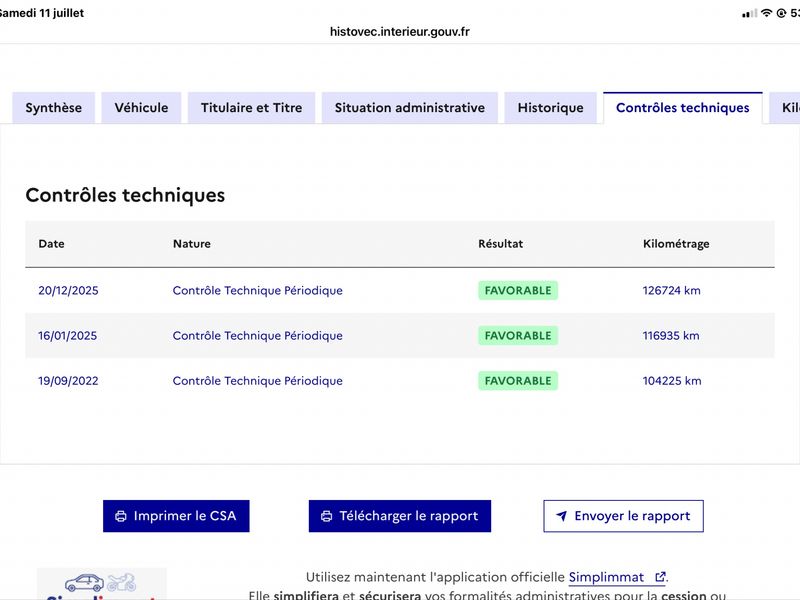Tap the cellular signal bars icon

pyautogui.click(x=749, y=14)
